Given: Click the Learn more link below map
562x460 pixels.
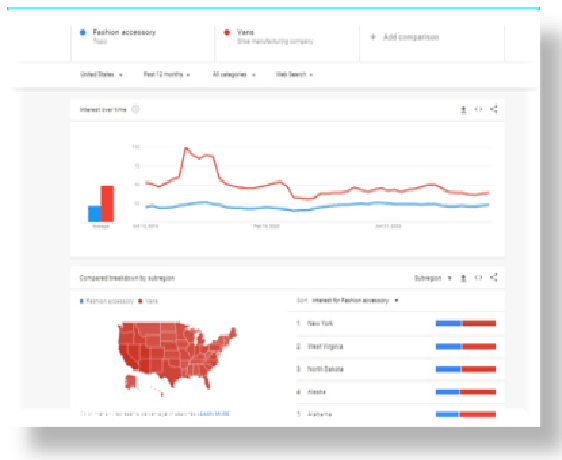Looking at the screenshot, I should click(x=214, y=414).
